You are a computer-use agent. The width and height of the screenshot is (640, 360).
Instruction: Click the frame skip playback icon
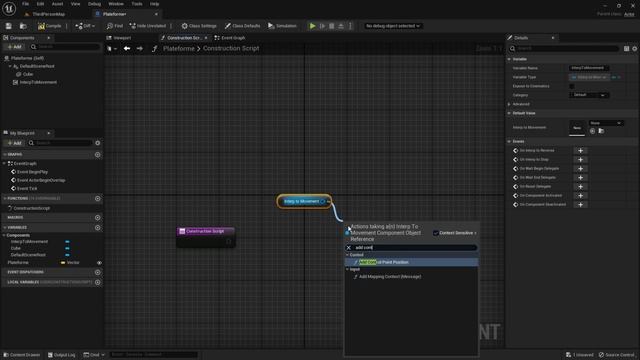coord(322,26)
